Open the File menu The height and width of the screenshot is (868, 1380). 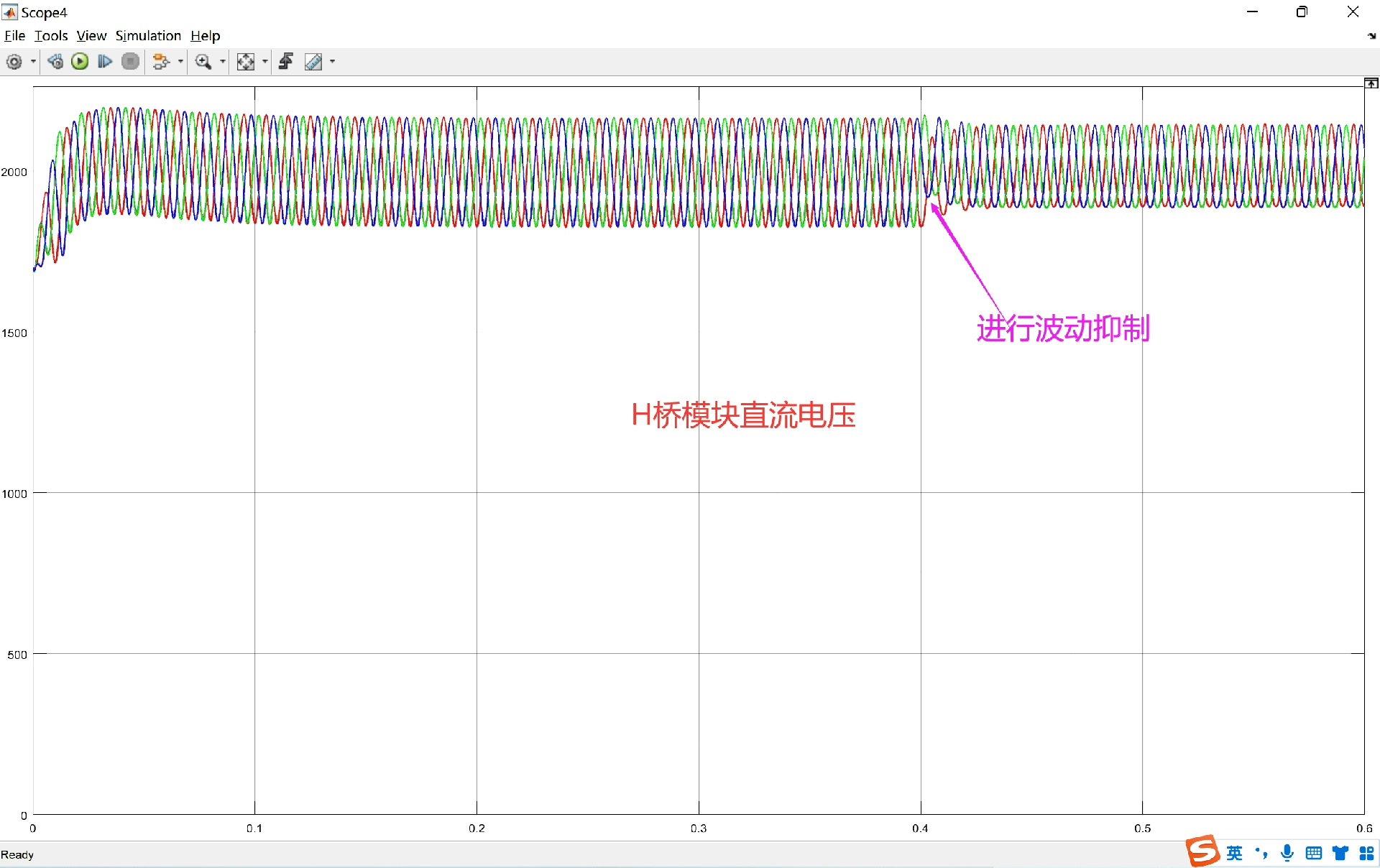point(14,36)
